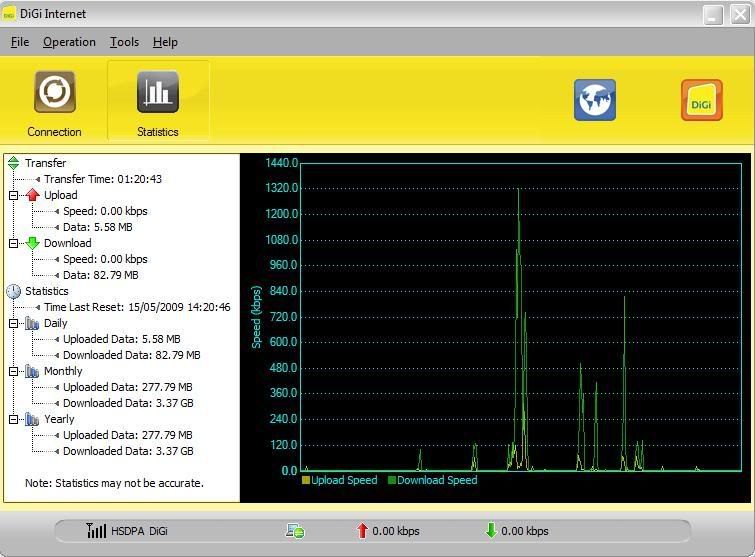Select Daily Downloaded Data: 82.79 MB
Screen dimensions: 755x557
pos(132,355)
